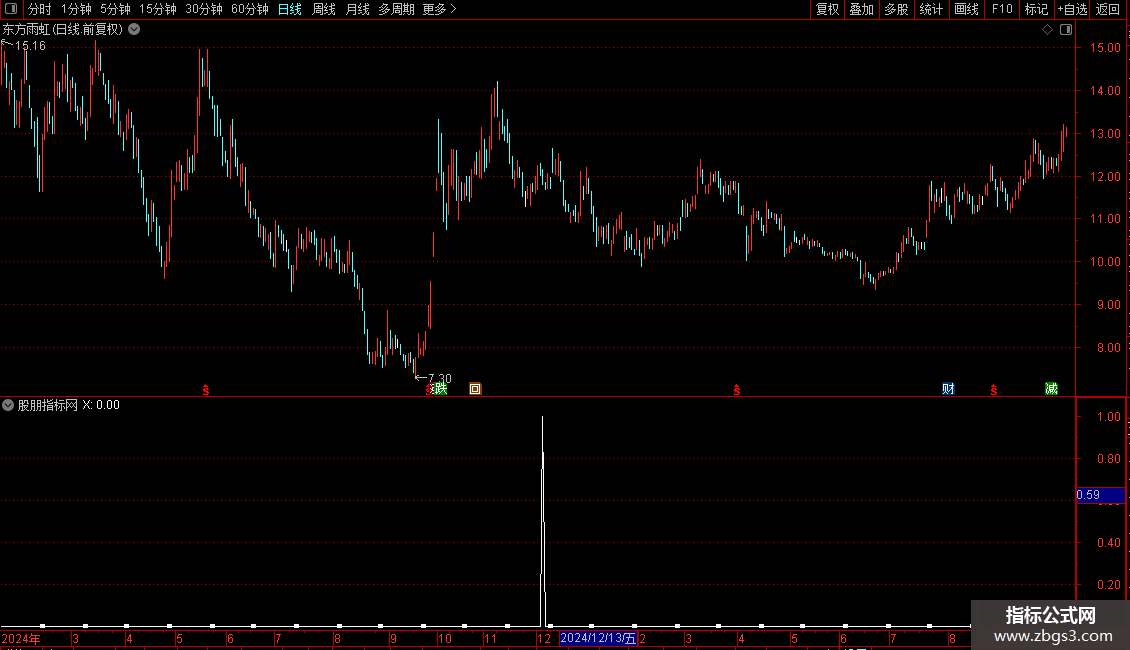This screenshot has height=650, width=1130.
Task: Open the 多股 multi-stock view
Action: point(897,9)
